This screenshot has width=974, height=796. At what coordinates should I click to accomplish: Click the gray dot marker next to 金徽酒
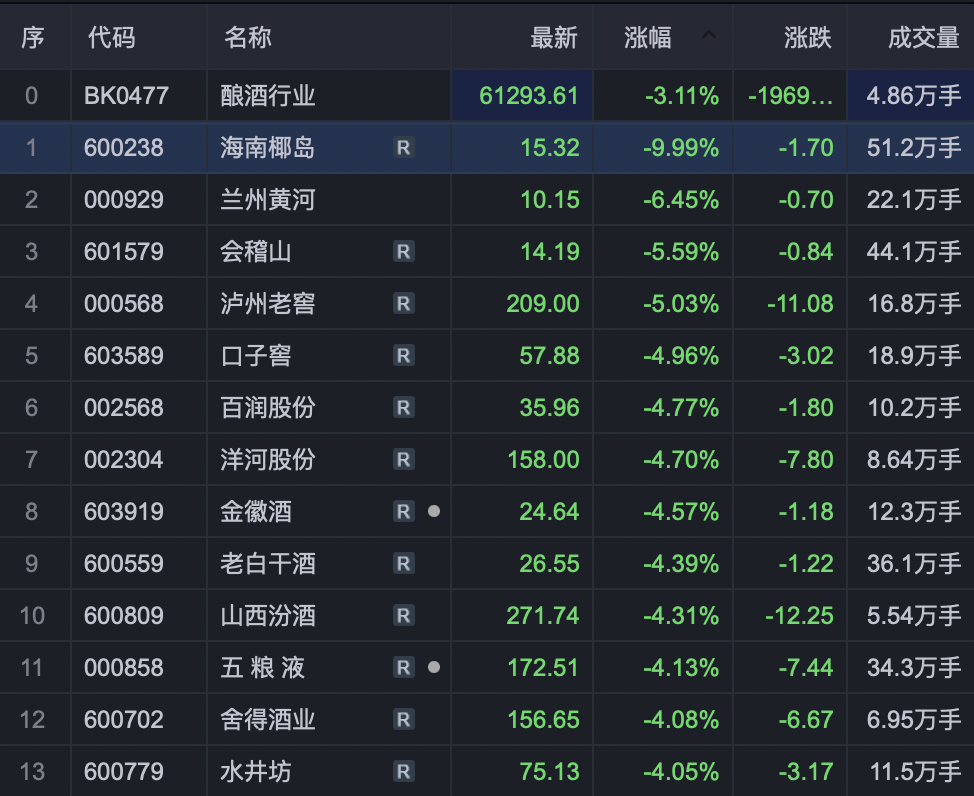point(434,511)
